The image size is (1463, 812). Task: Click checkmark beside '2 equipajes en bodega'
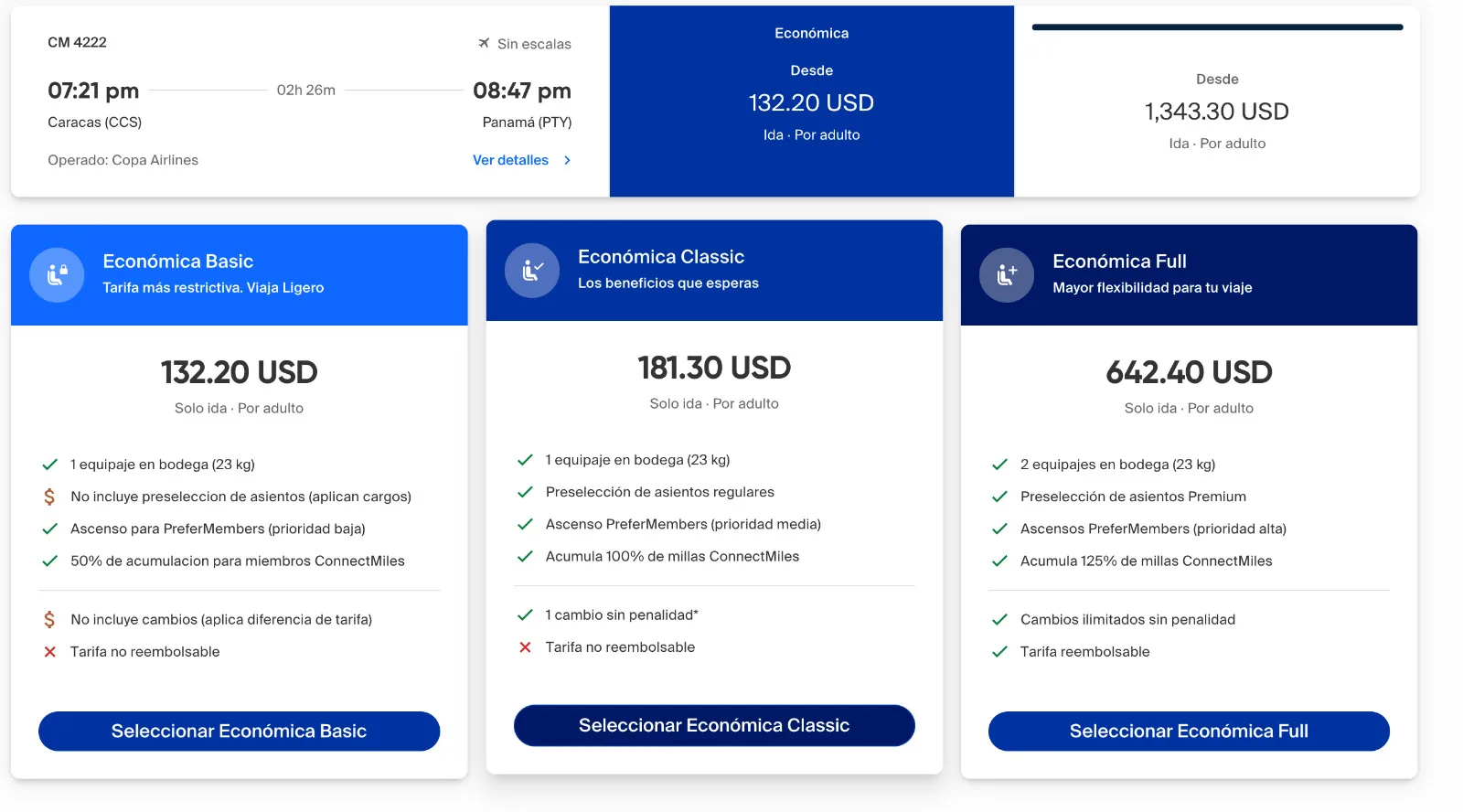pos(999,465)
